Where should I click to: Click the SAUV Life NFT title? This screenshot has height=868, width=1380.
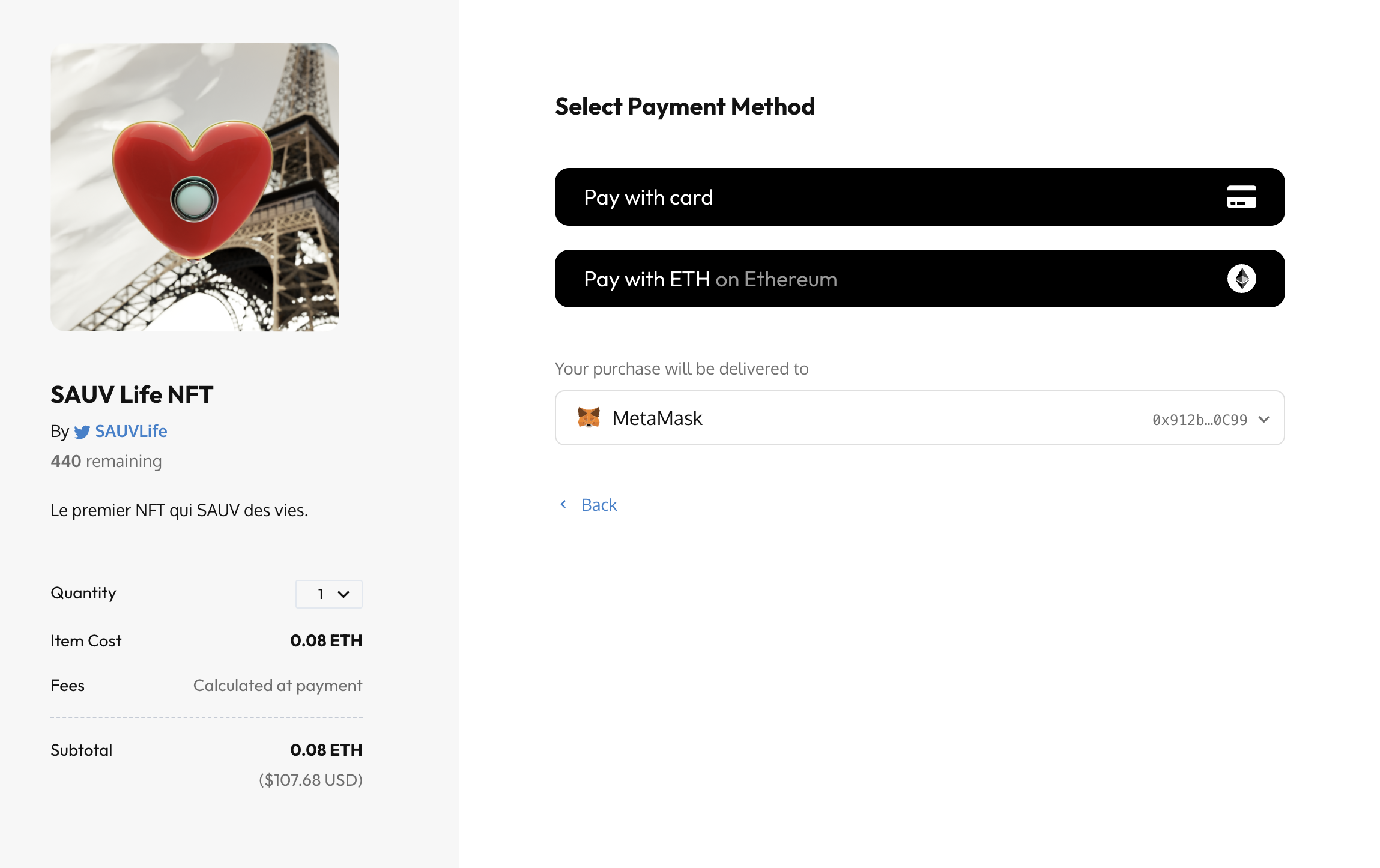[x=132, y=394]
